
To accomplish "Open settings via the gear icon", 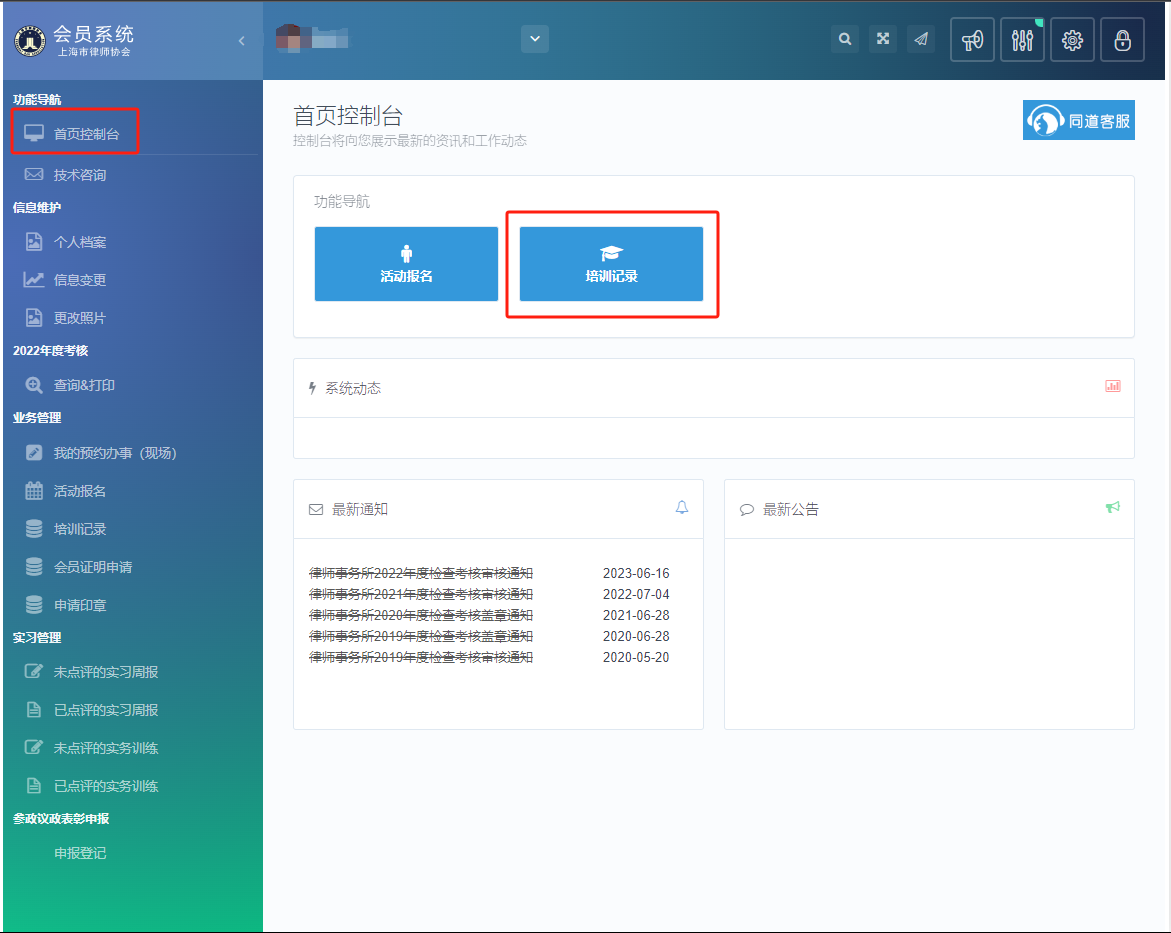I will 1072,40.
